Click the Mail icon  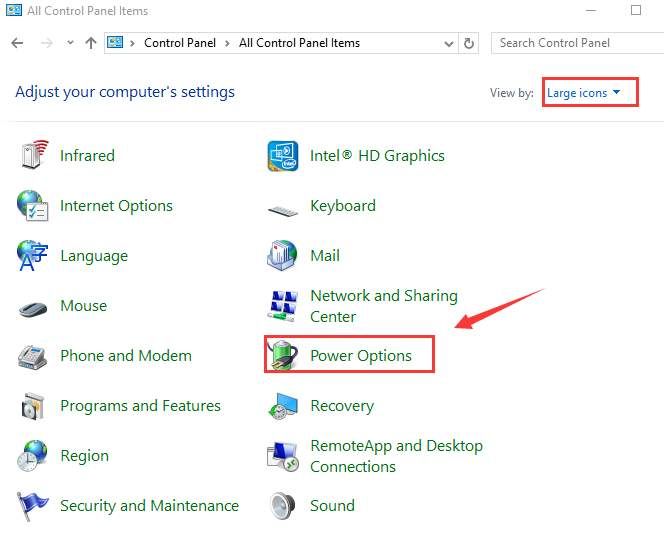(x=283, y=256)
